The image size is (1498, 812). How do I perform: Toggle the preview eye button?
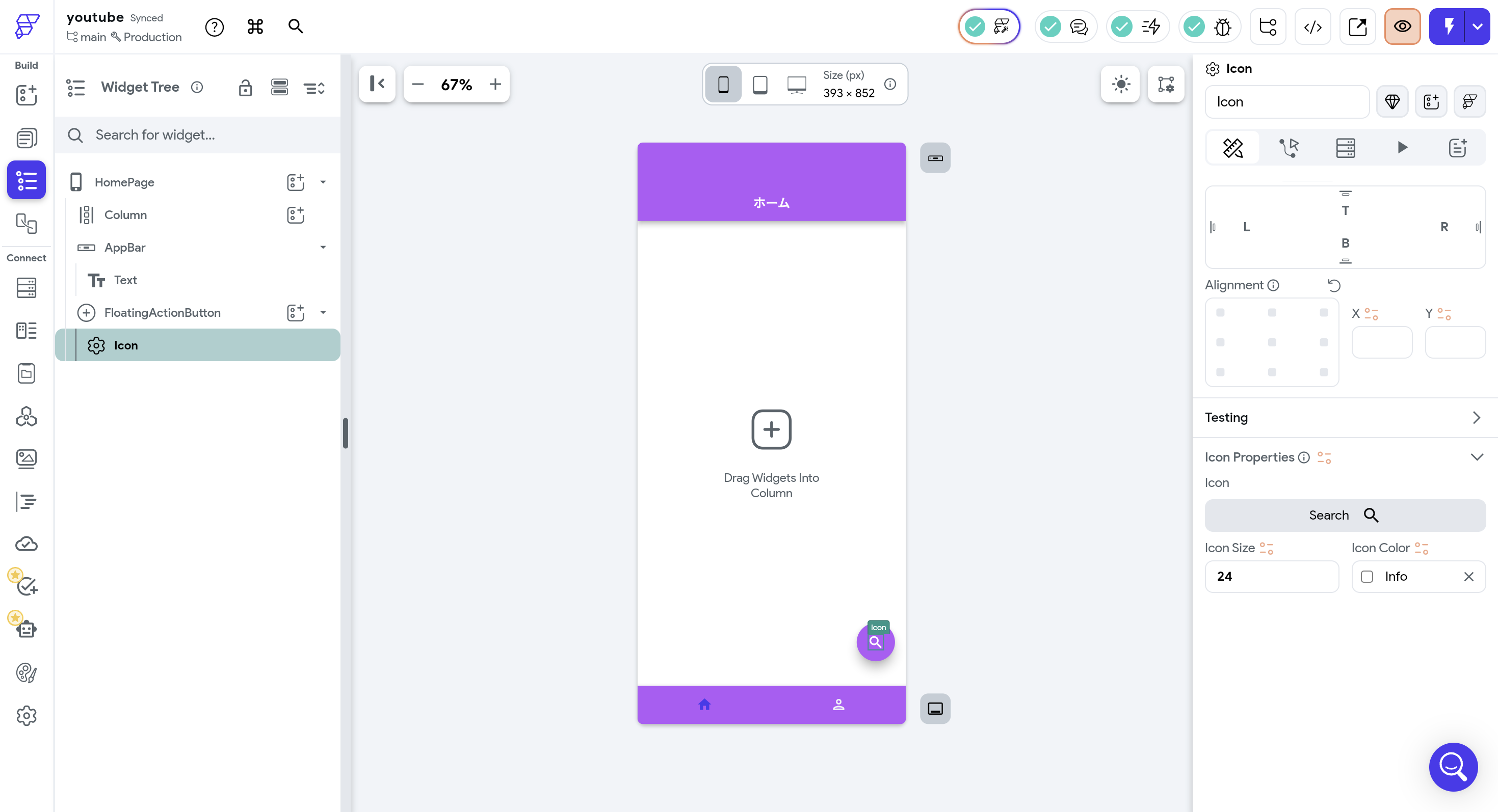click(x=1402, y=26)
